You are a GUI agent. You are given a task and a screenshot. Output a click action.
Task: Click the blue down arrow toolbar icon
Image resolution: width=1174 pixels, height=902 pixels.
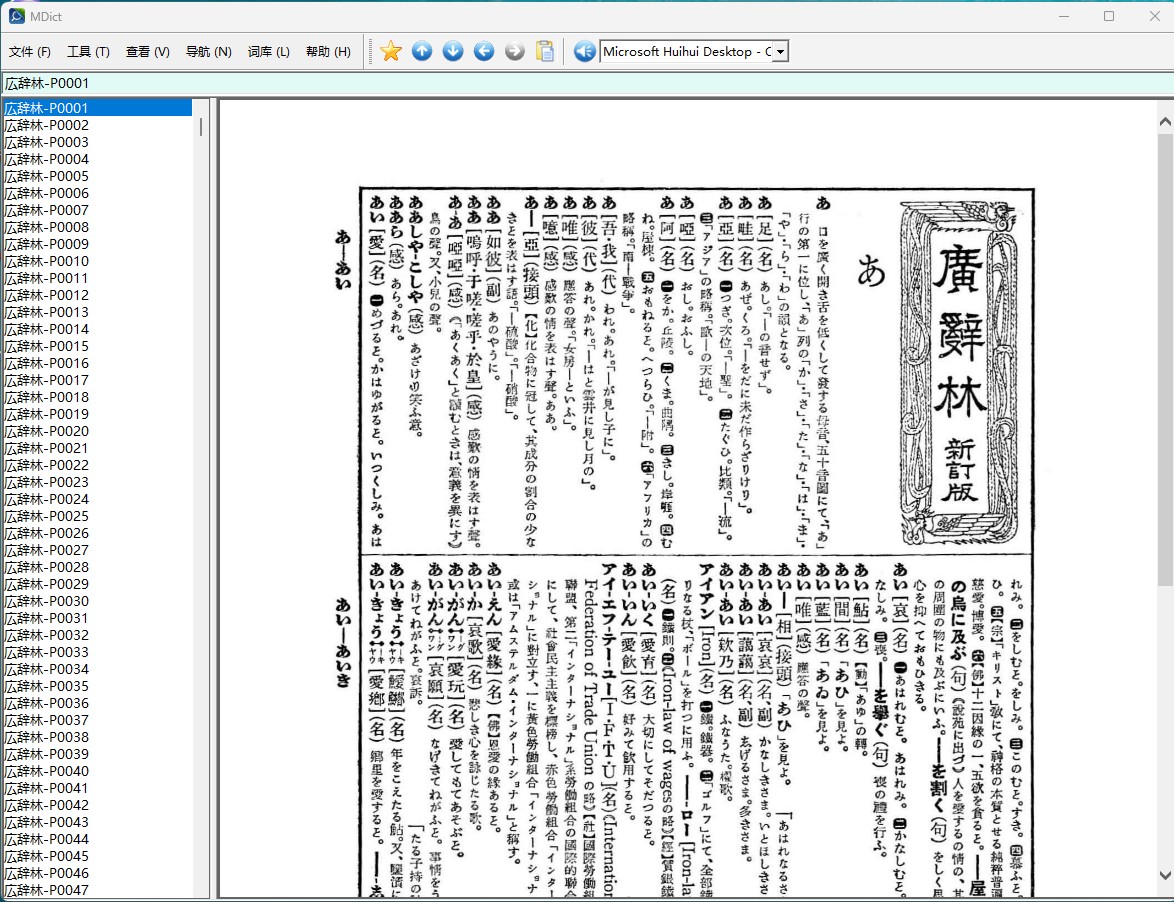coord(452,51)
